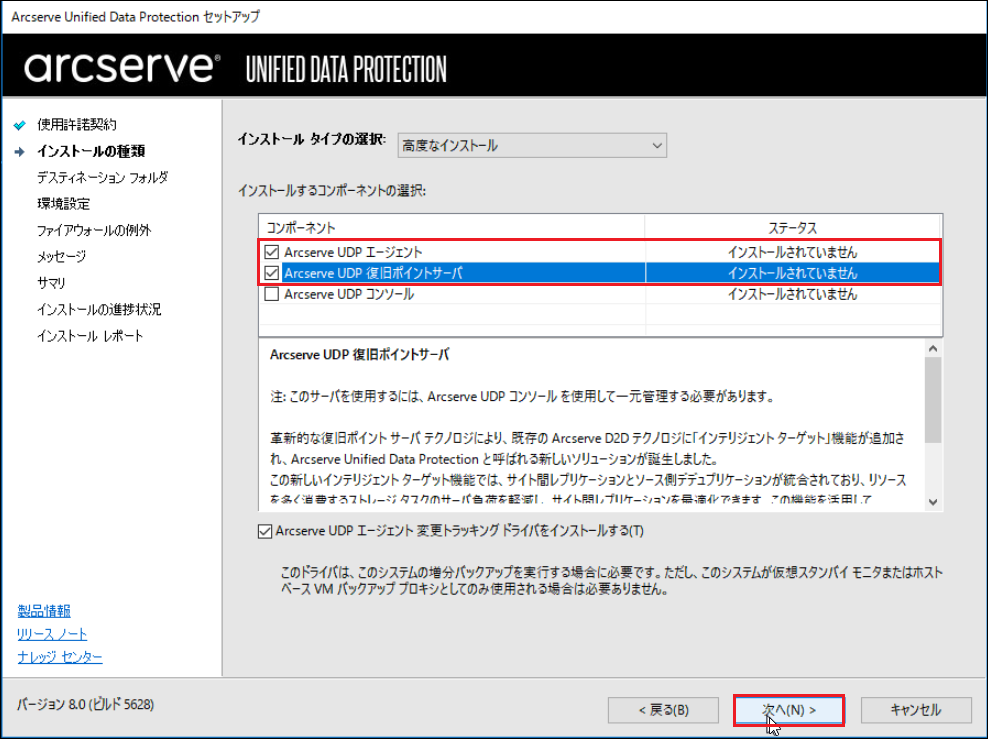Click the バージョン 8.0 (ビルド 5628) text

click(x=86, y=704)
